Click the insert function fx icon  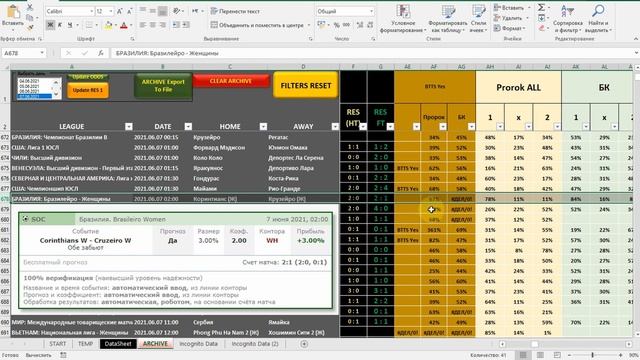[x=101, y=53]
